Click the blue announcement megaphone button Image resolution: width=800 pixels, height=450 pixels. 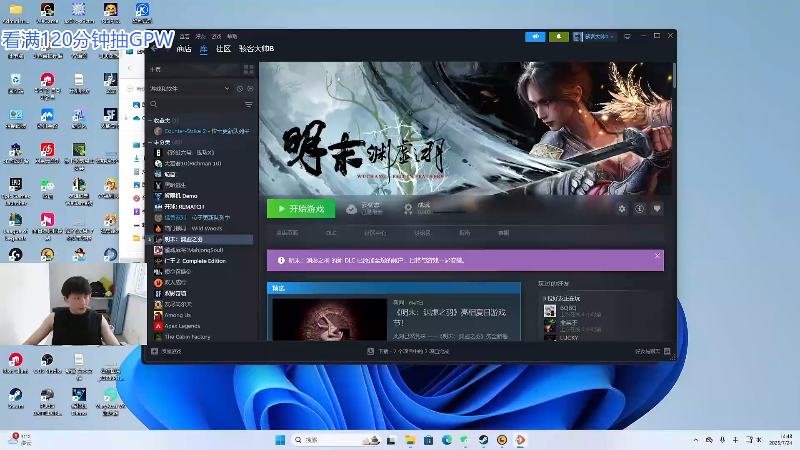click(535, 37)
